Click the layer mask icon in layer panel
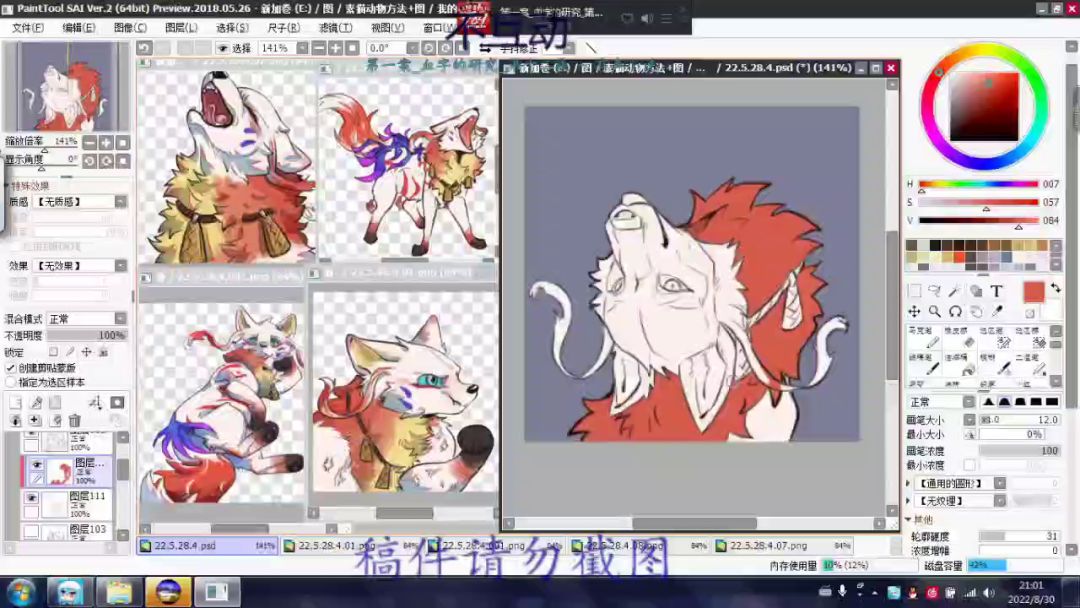Image resolution: width=1080 pixels, height=608 pixels. click(x=117, y=402)
